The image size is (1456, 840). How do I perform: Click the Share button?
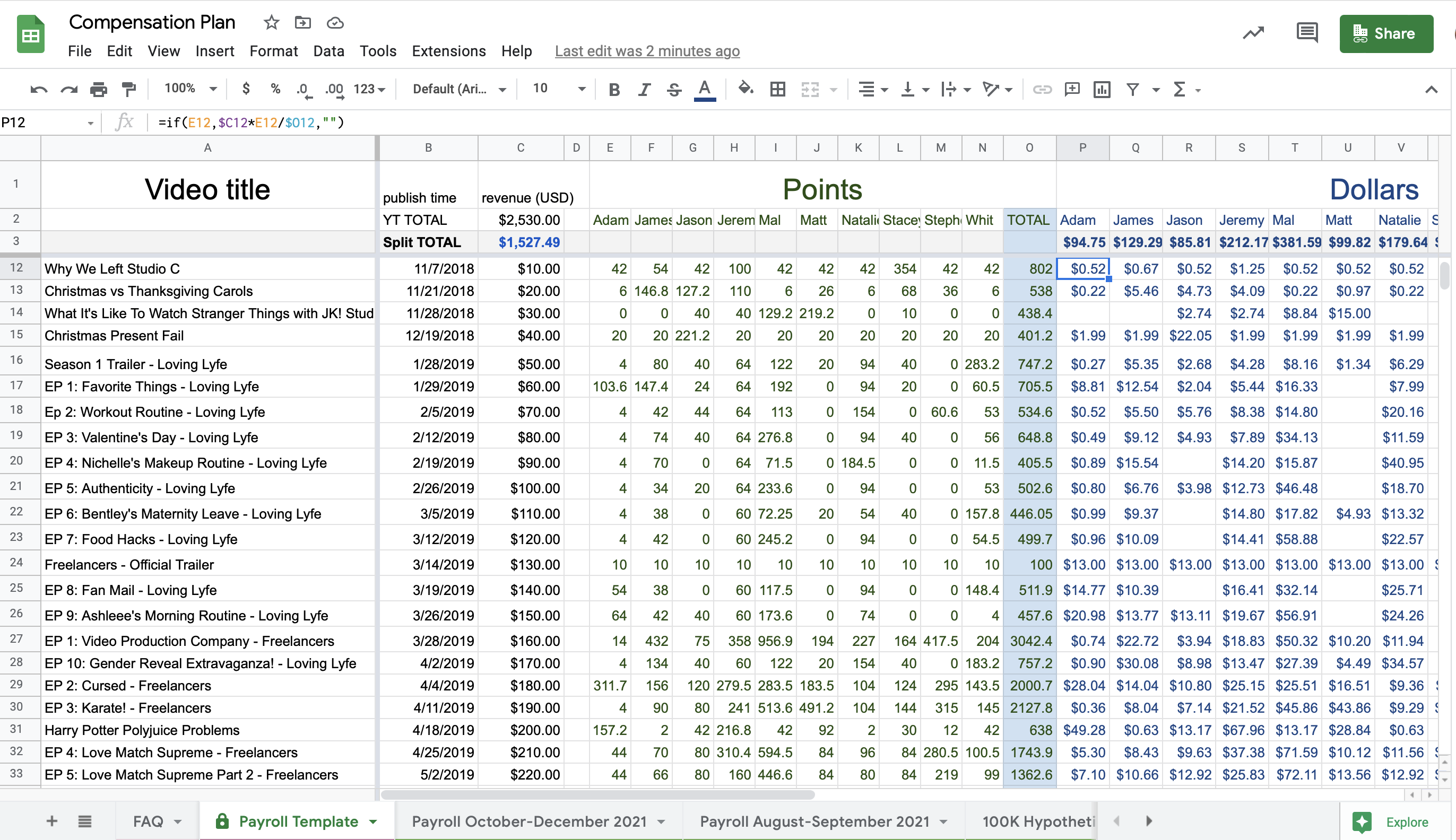[1385, 33]
